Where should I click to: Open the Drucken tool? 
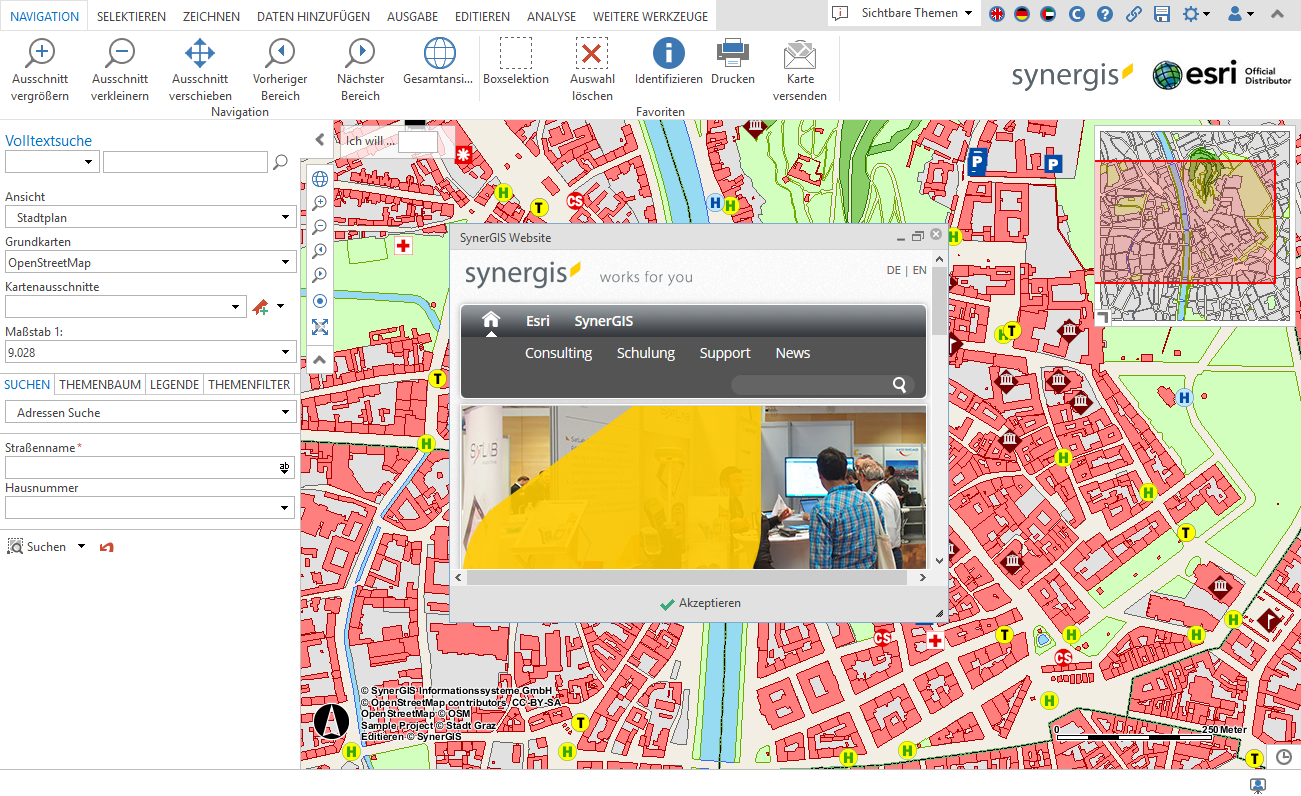[732, 62]
